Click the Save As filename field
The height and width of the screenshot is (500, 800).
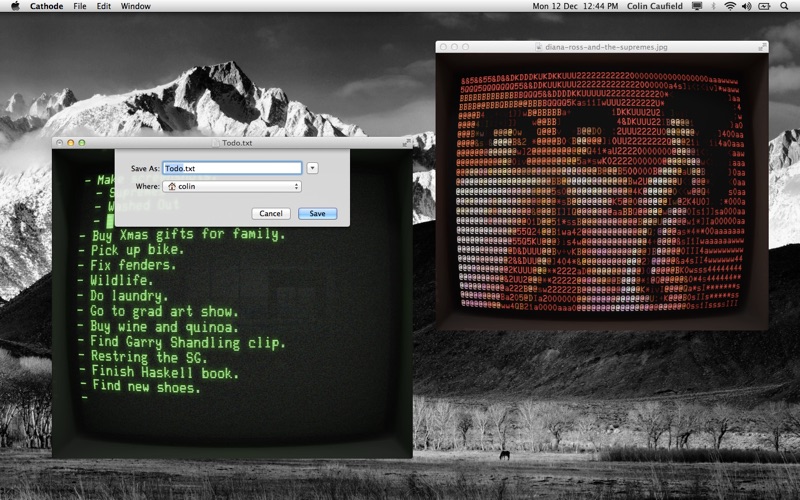[231, 168]
